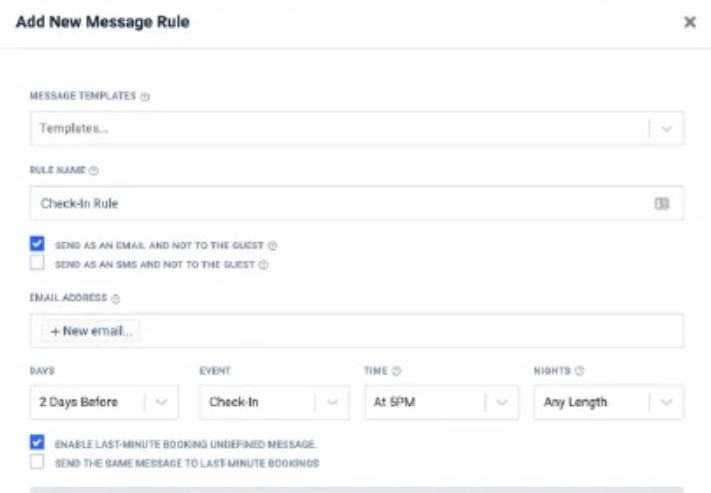Viewport: 711px width, 493px height.
Task: Close the Add New Message Rule dialog
Action: tap(690, 22)
